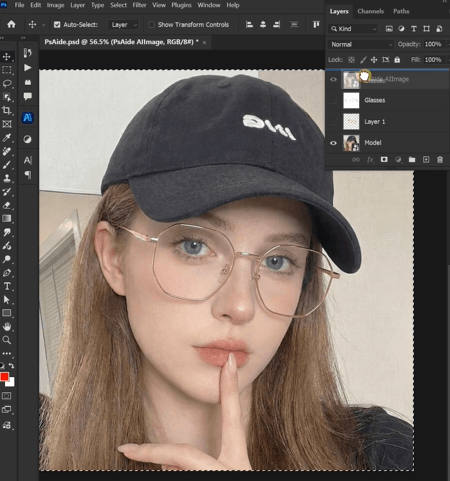Select the Smudge tool

(x=7, y=232)
